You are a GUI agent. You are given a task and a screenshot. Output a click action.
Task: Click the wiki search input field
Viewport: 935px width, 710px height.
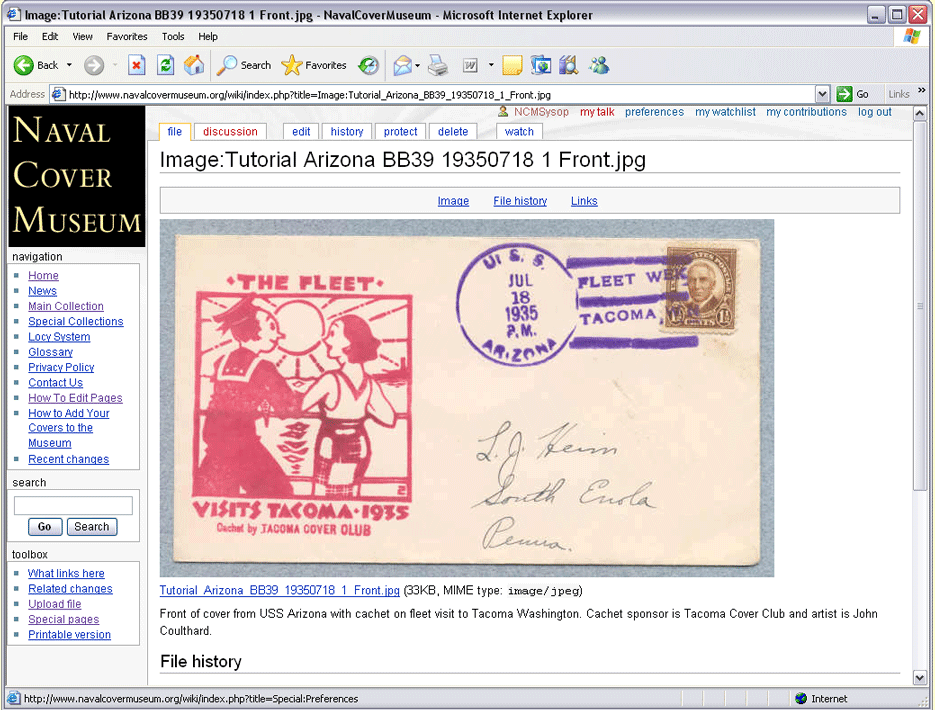[x=73, y=506]
